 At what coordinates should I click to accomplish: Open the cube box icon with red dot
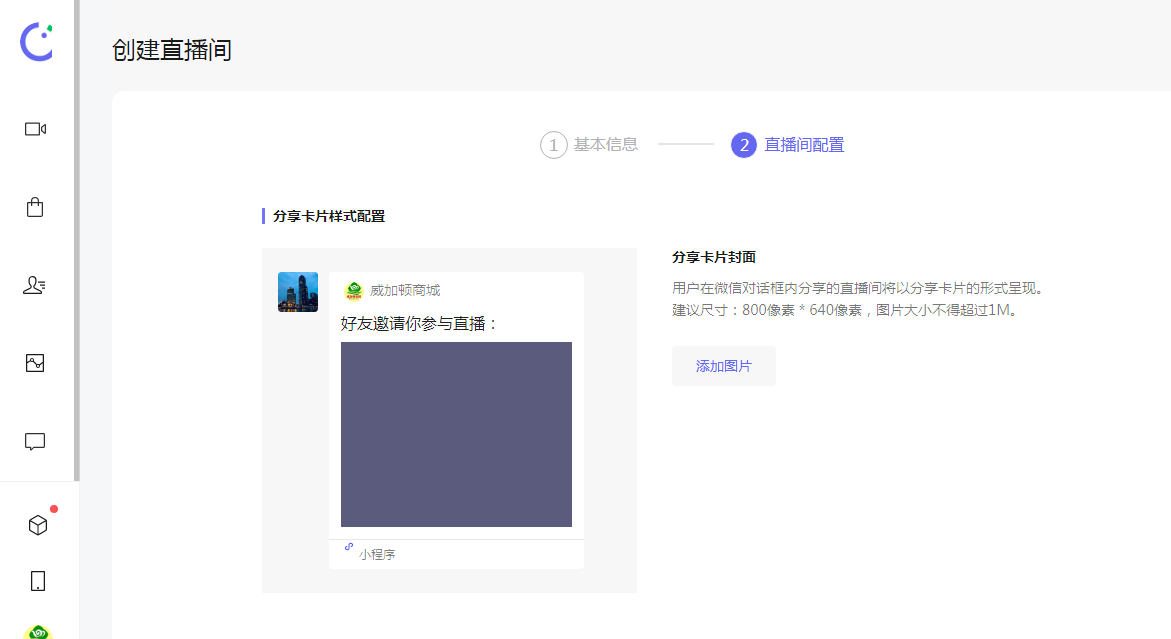click(38, 525)
